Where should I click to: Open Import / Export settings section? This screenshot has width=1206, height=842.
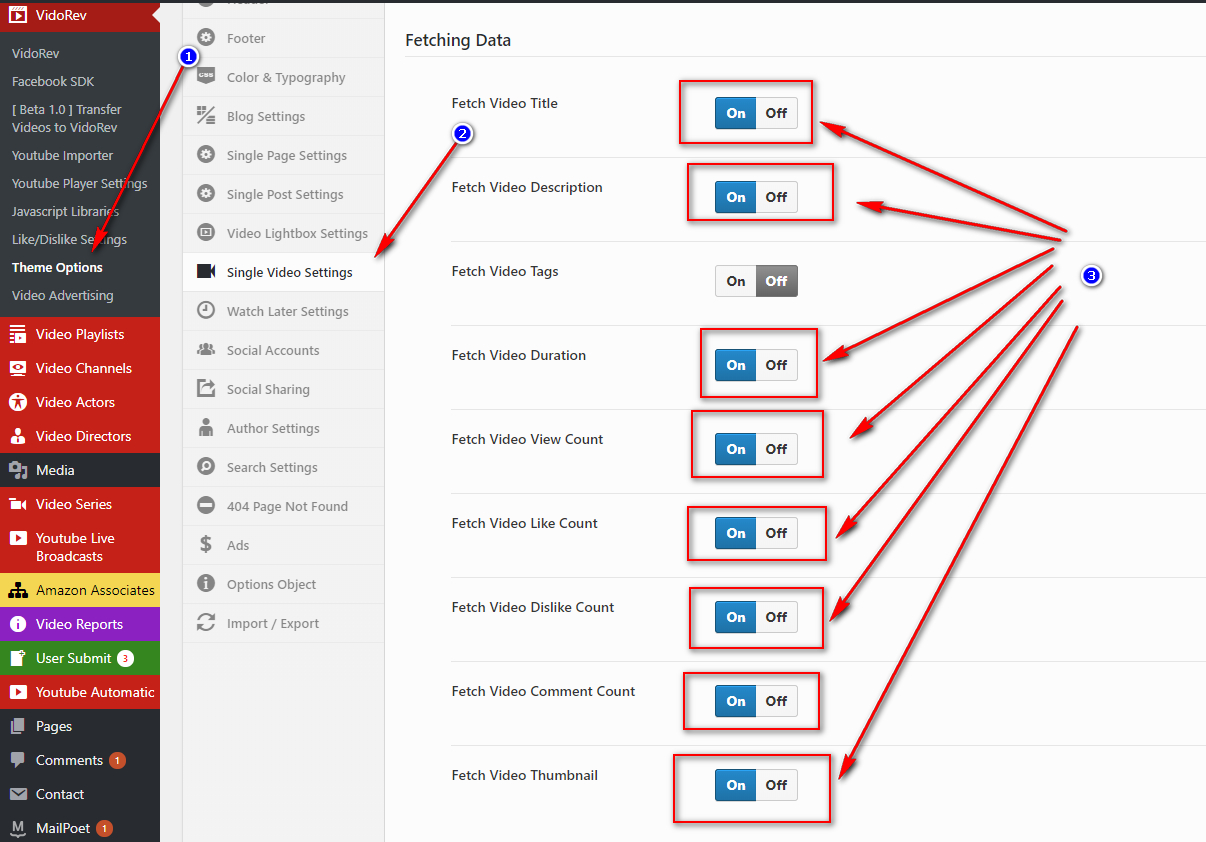tap(272, 623)
